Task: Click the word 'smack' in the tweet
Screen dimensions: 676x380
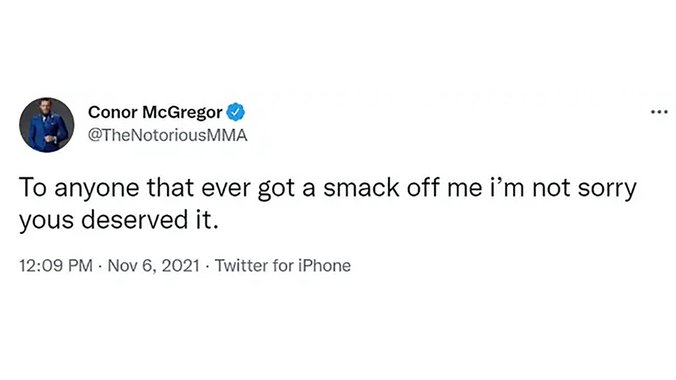Action: pos(361,188)
